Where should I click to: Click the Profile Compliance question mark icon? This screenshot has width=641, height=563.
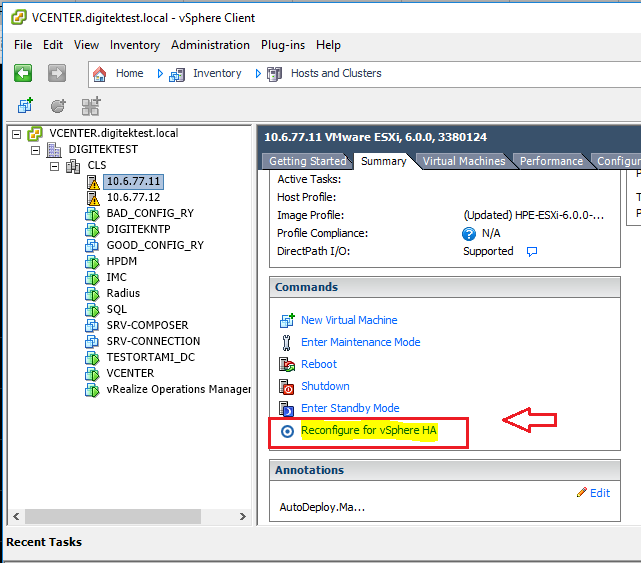(468, 234)
